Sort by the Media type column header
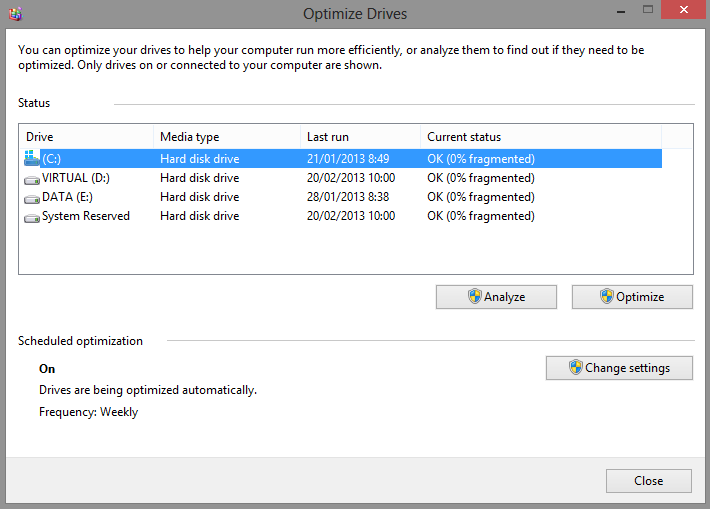 coord(227,137)
